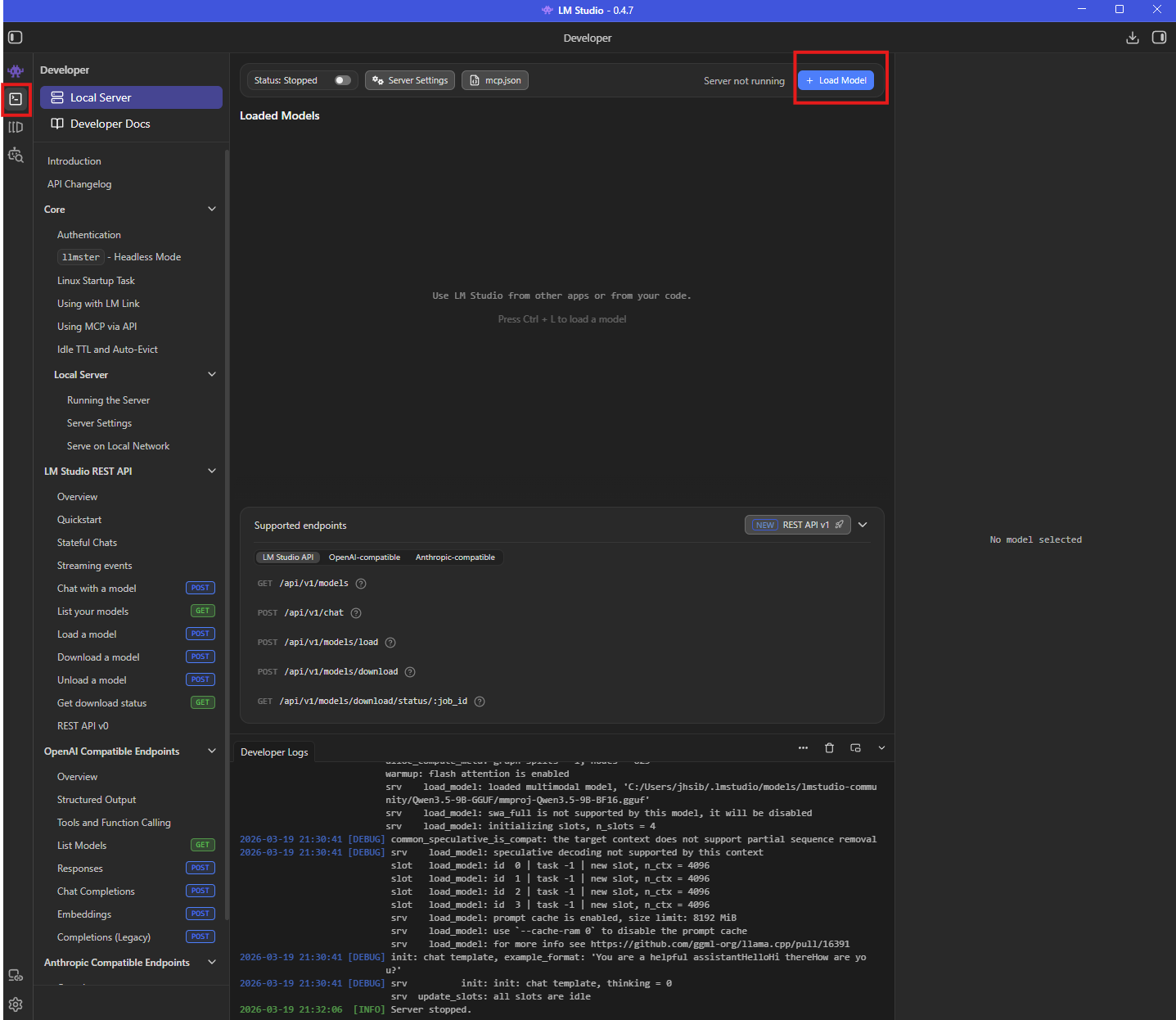Toggle the right sidebar panel icon

tap(1159, 38)
